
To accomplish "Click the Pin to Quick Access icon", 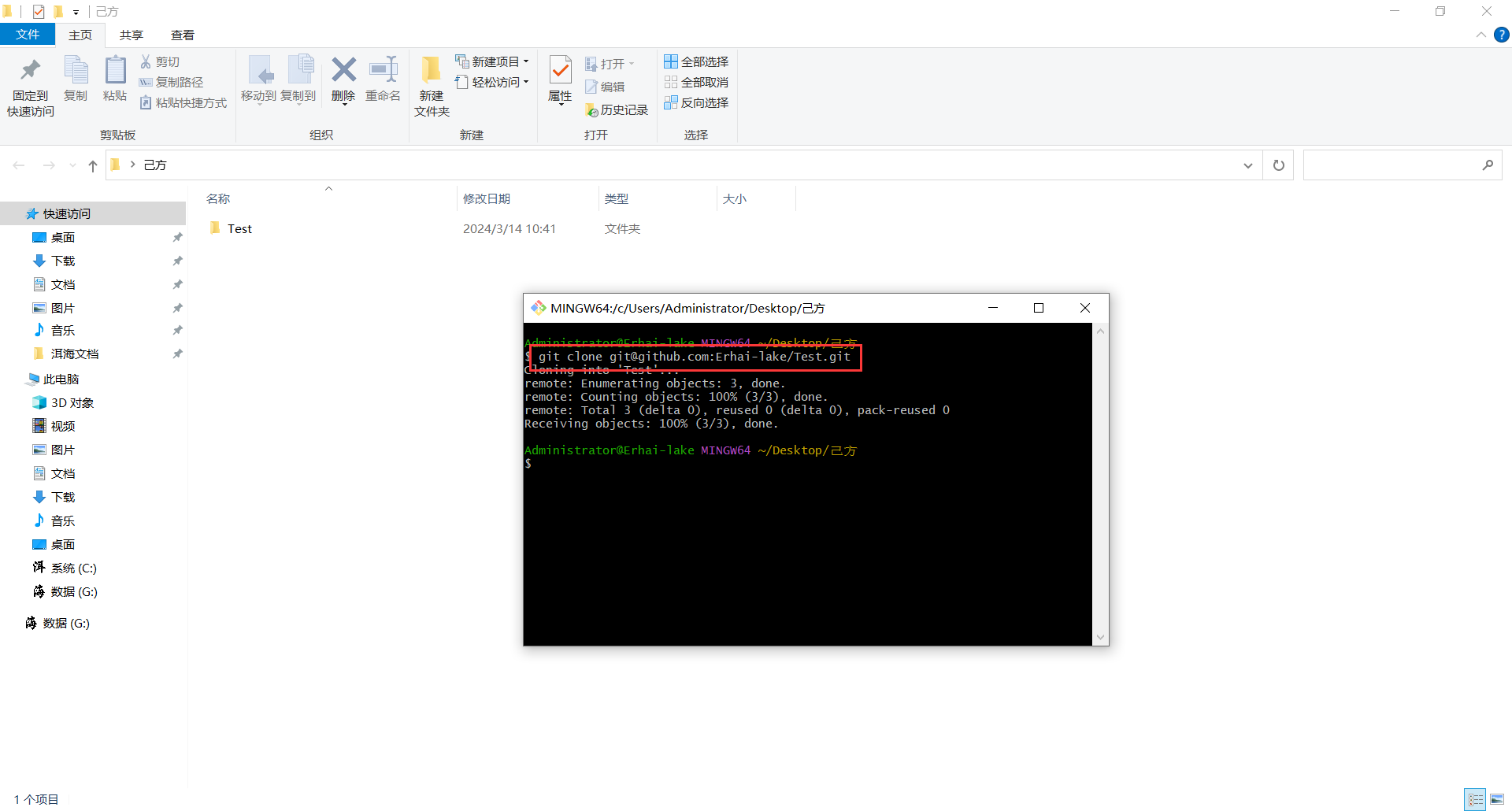I will [x=30, y=71].
